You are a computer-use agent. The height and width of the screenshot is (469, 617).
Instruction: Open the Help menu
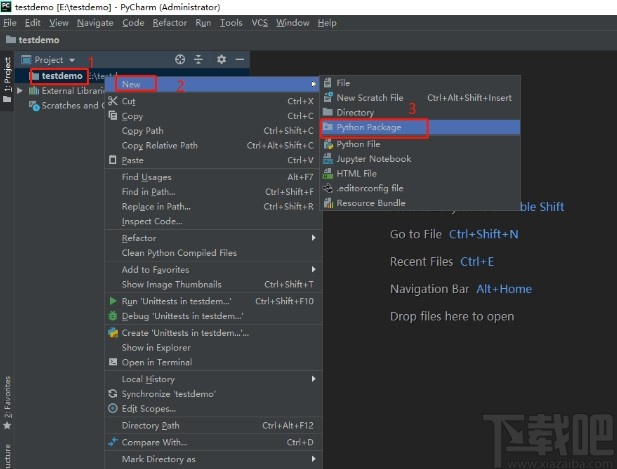(327, 23)
